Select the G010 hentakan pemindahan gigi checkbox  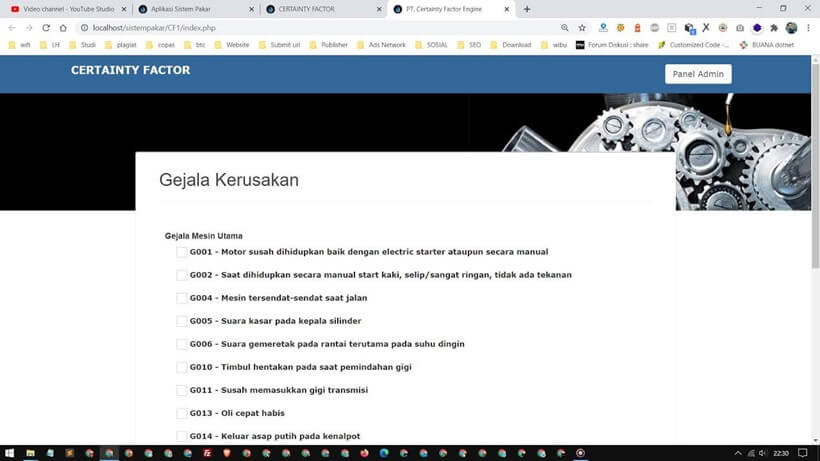tap(182, 367)
